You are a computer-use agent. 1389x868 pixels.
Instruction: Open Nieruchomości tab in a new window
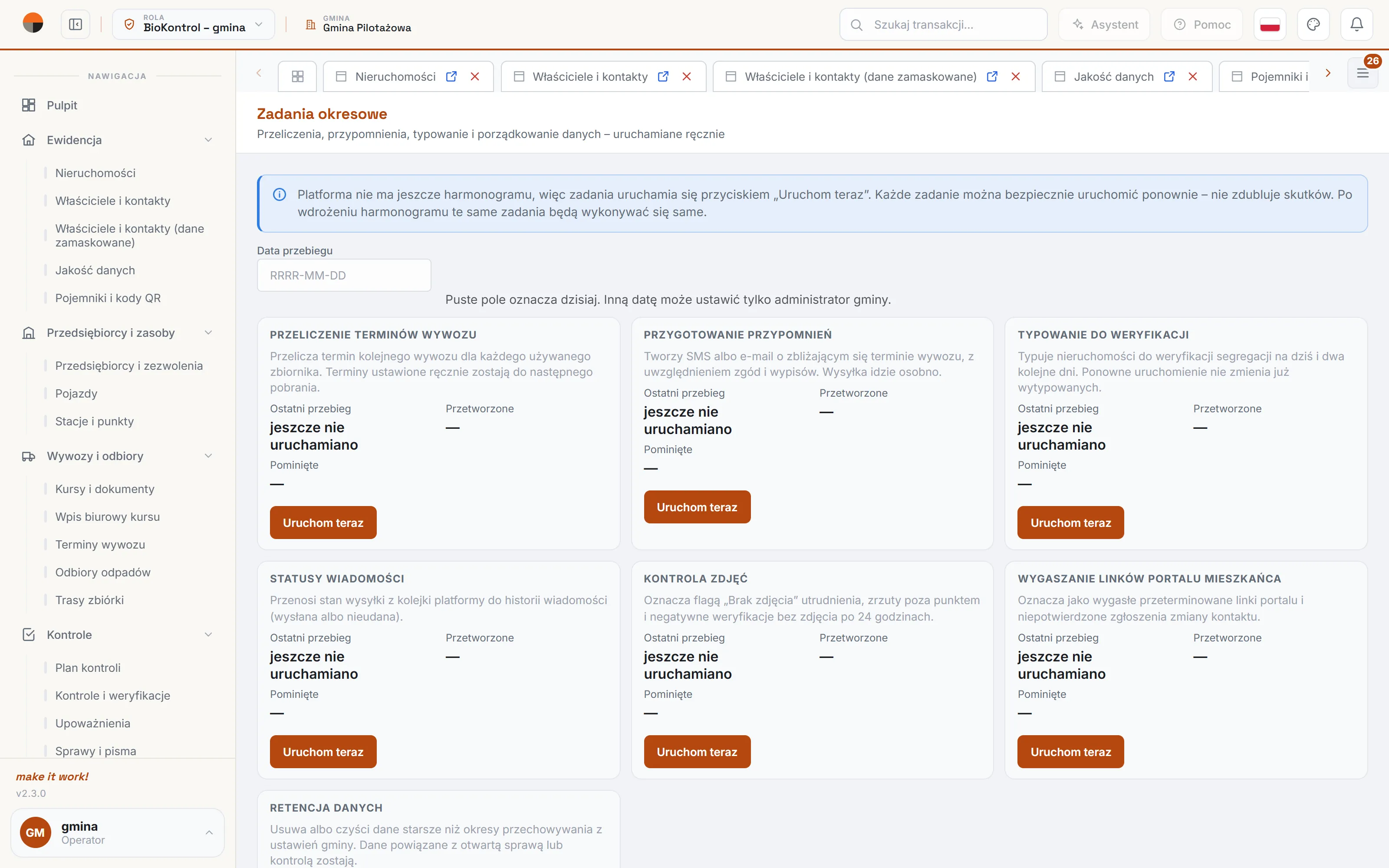click(451, 76)
